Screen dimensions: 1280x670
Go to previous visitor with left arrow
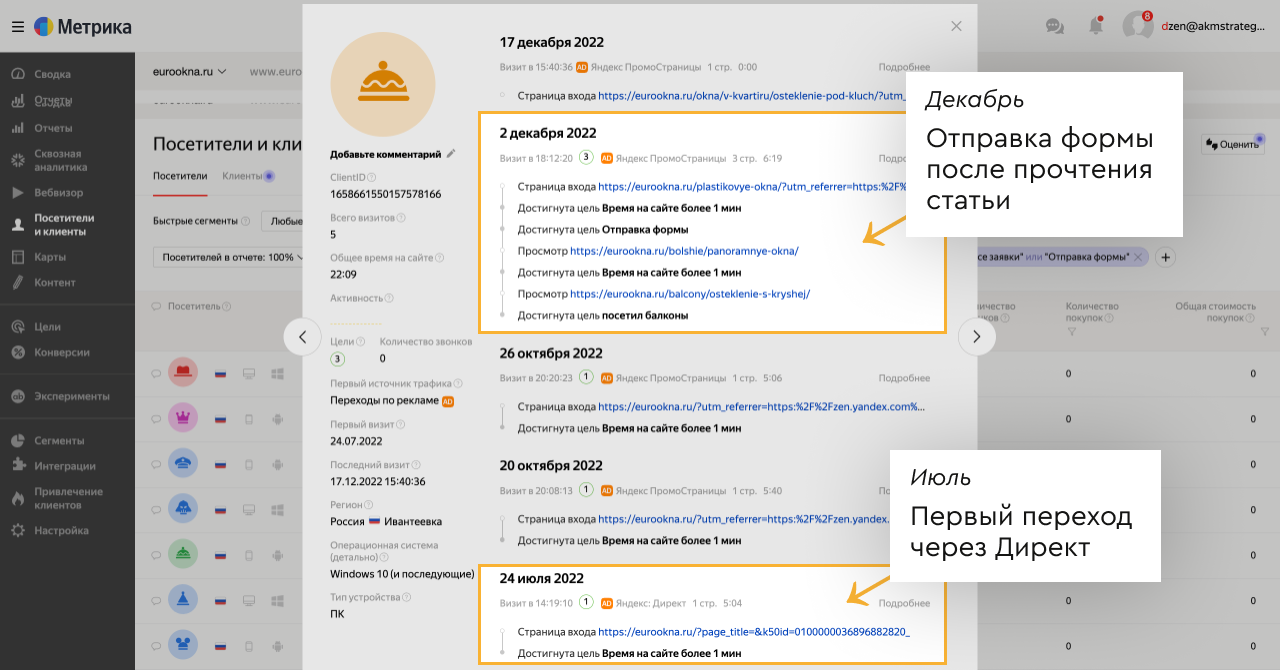tap(303, 337)
